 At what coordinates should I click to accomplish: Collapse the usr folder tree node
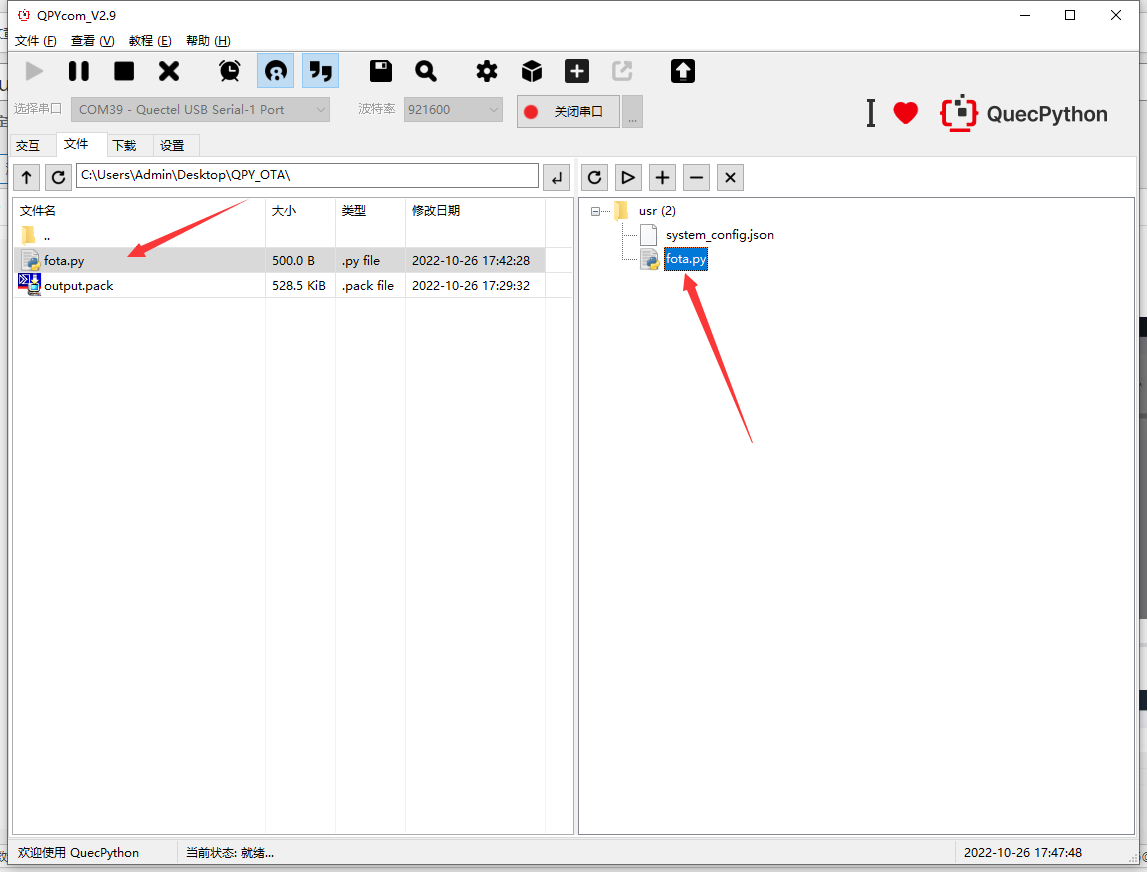click(x=596, y=211)
